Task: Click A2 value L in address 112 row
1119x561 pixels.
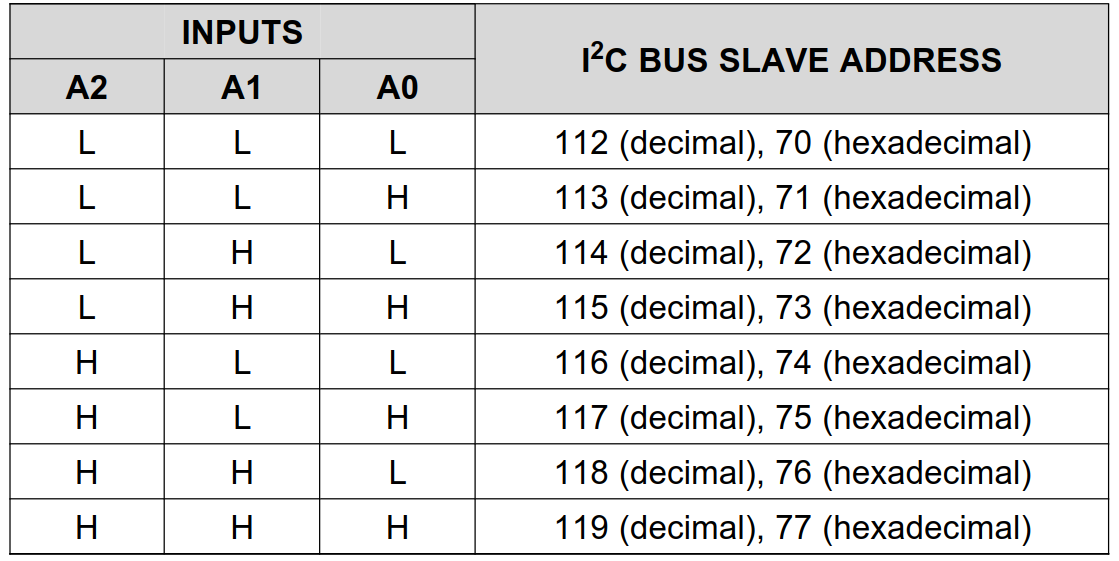Action: (x=87, y=143)
